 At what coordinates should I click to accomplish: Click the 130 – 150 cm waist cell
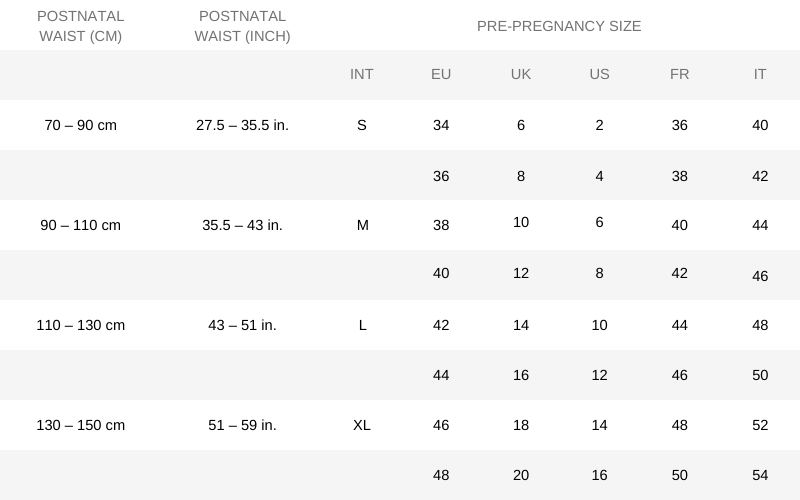[80, 425]
